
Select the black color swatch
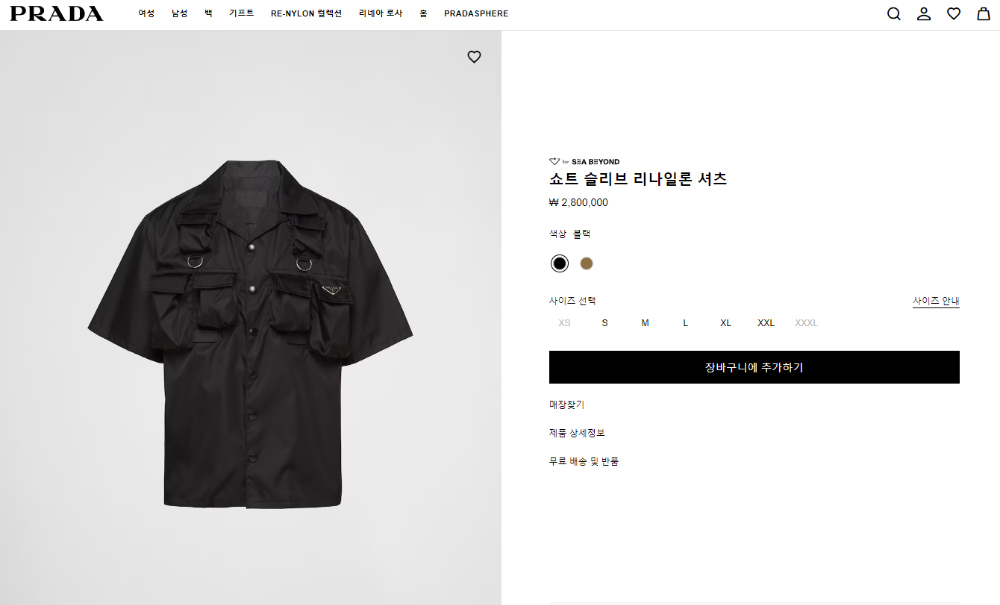pyautogui.click(x=560, y=264)
